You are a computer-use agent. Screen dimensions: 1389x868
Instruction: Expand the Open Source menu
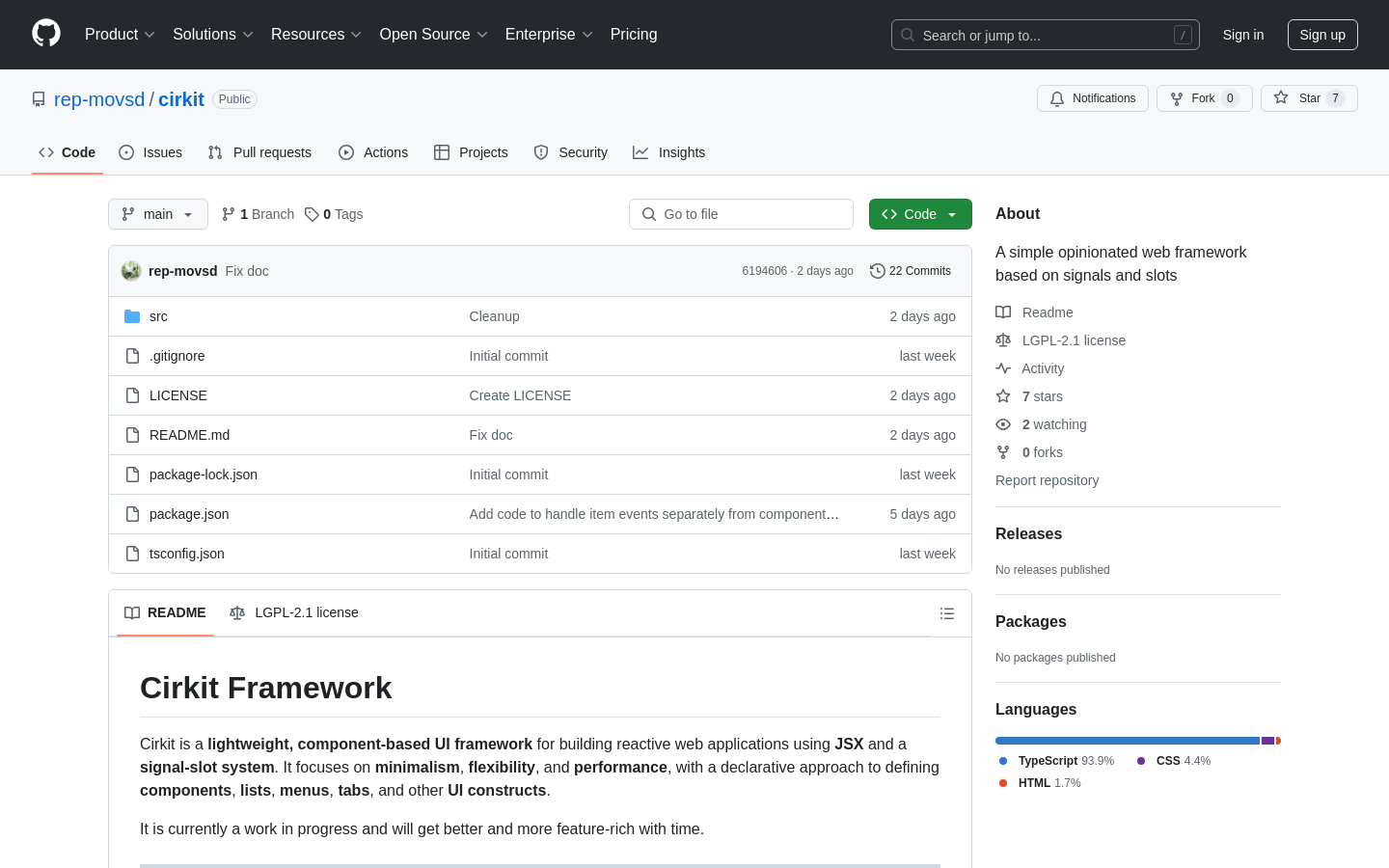(x=434, y=35)
